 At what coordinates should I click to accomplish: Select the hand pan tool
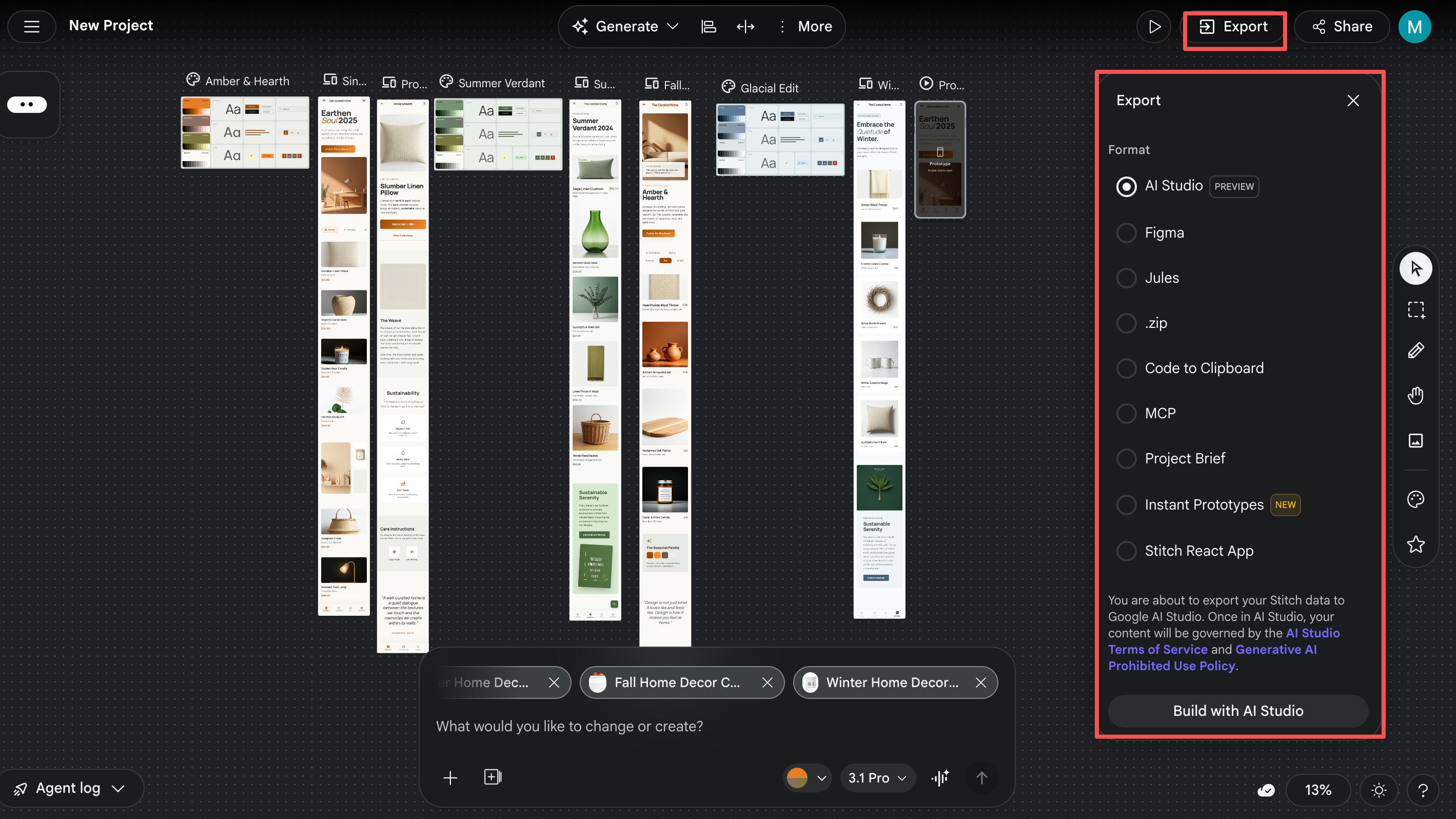click(x=1415, y=396)
